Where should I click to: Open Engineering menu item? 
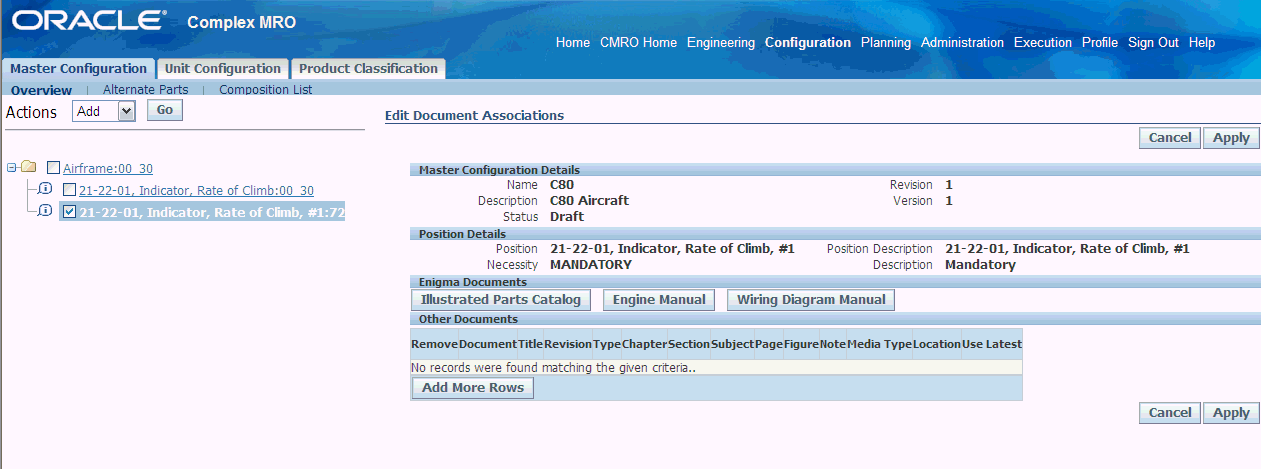pyautogui.click(x=721, y=43)
